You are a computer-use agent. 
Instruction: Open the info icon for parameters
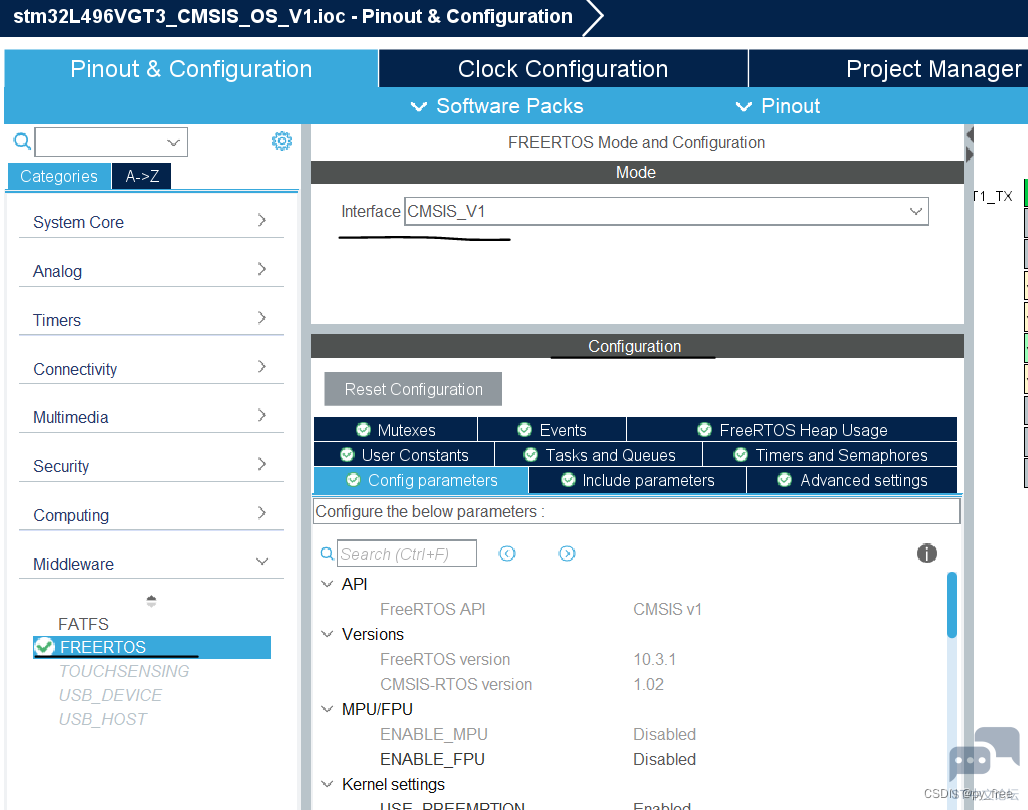click(926, 553)
